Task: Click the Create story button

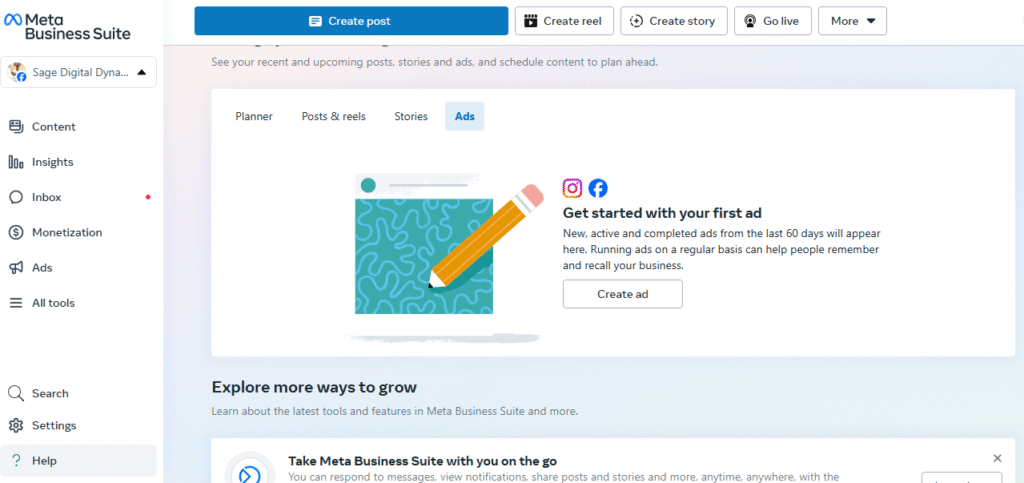Action: (673, 21)
